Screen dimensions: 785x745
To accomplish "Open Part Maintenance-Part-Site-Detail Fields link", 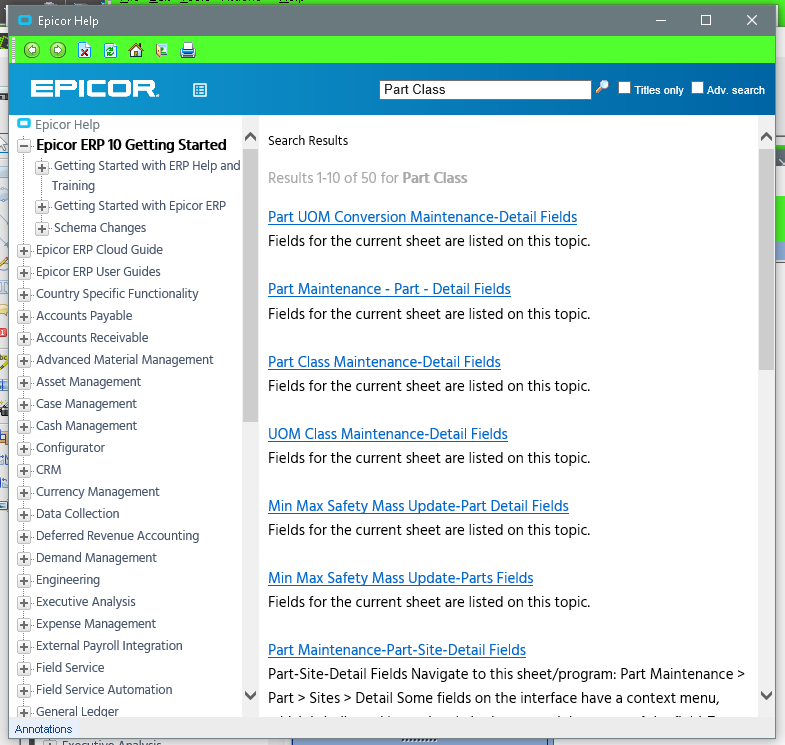I will click(397, 650).
